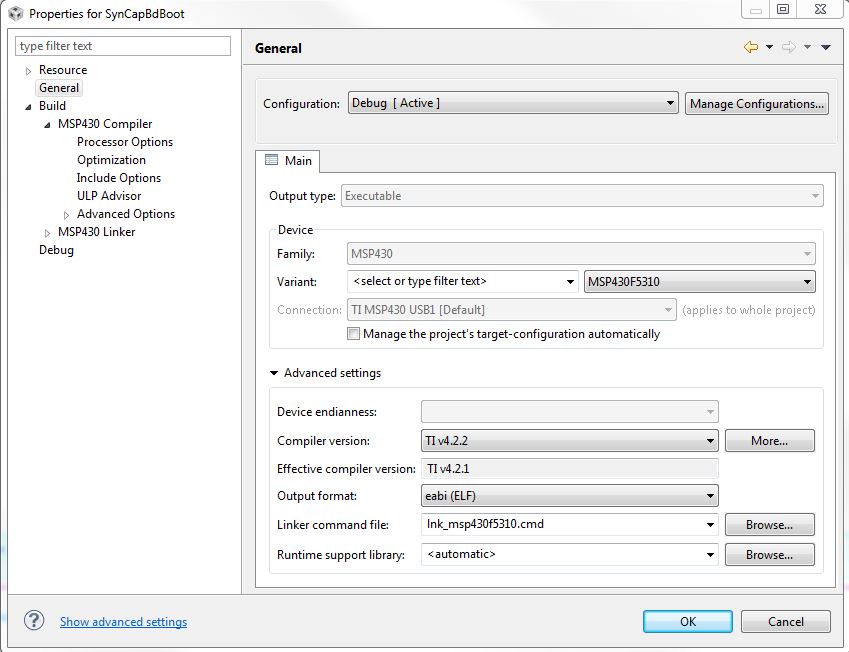Image resolution: width=849 pixels, height=652 pixels.
Task: Open the Compiler version dropdown
Action: tap(569, 440)
